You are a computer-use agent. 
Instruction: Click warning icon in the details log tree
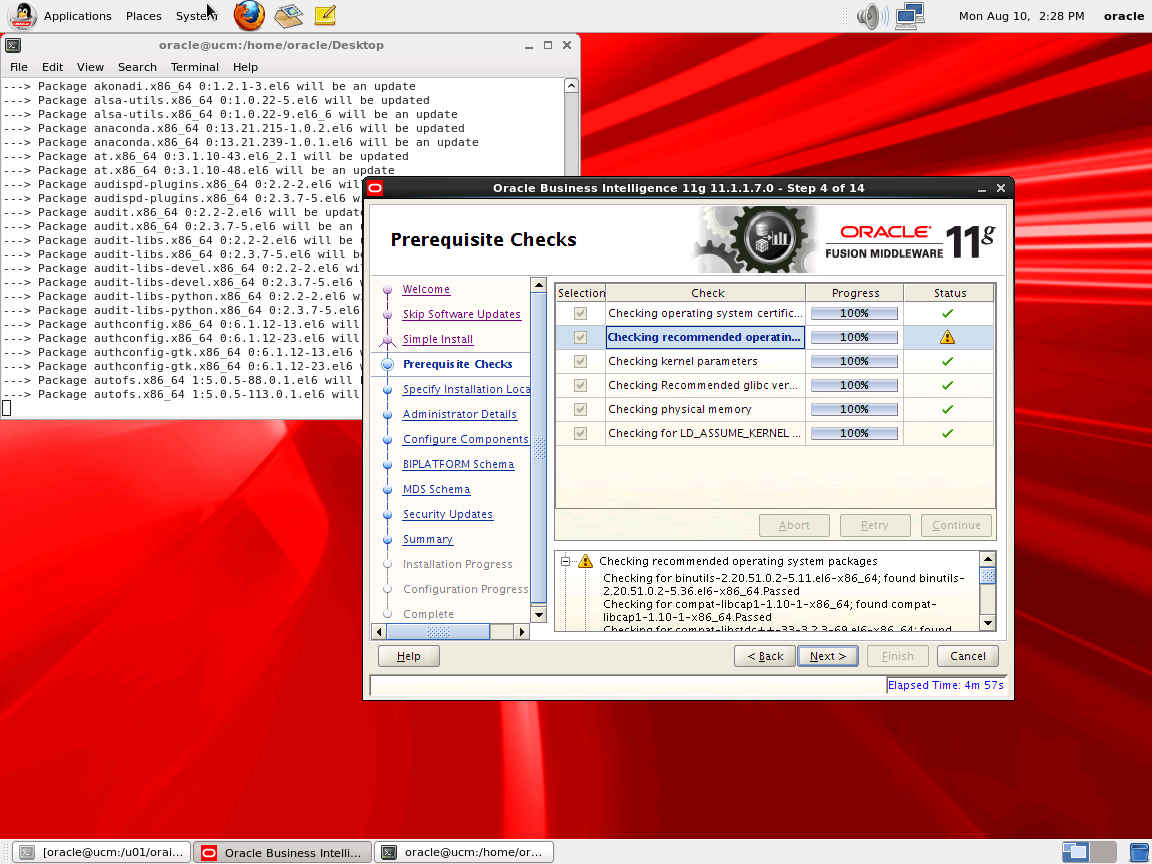[585, 561]
